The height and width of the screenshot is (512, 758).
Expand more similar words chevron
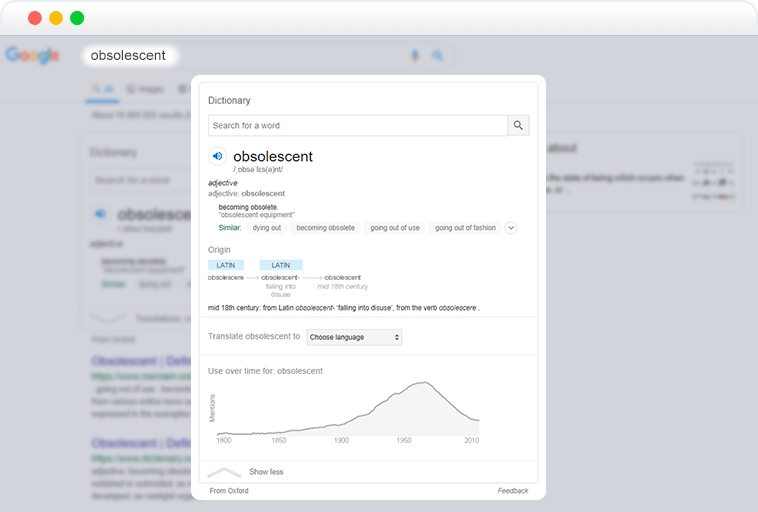[x=511, y=228]
